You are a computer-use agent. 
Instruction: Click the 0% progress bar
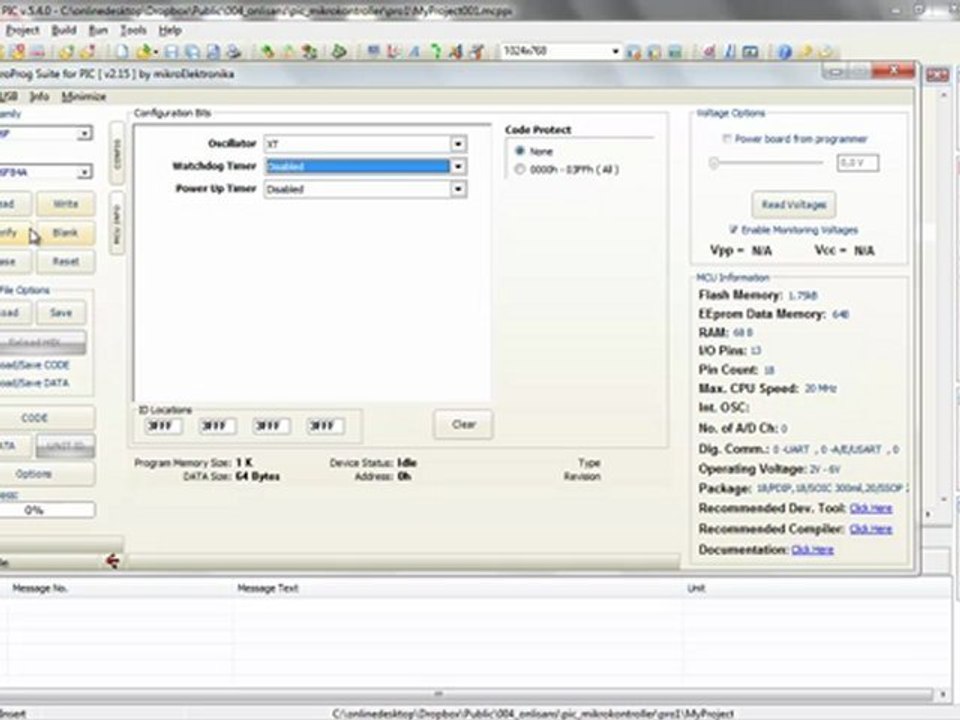pos(46,510)
